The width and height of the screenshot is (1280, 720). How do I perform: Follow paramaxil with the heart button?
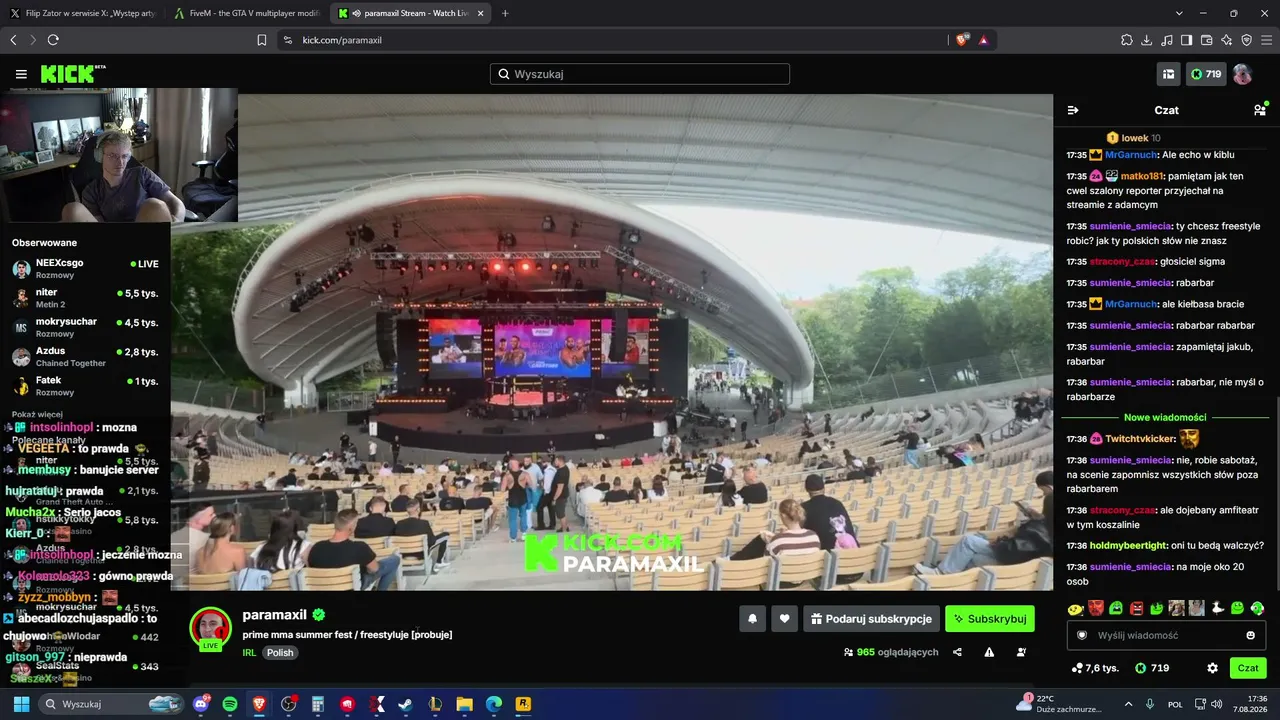(784, 619)
